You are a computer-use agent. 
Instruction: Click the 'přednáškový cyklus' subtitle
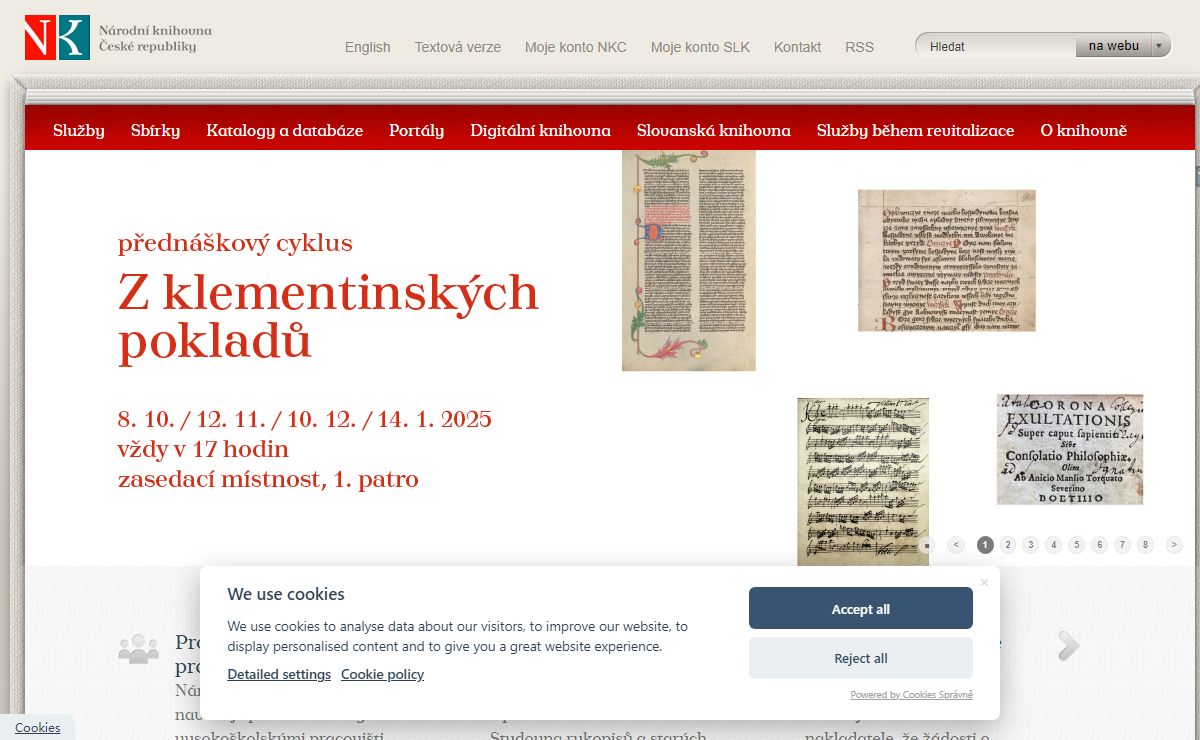tap(236, 243)
